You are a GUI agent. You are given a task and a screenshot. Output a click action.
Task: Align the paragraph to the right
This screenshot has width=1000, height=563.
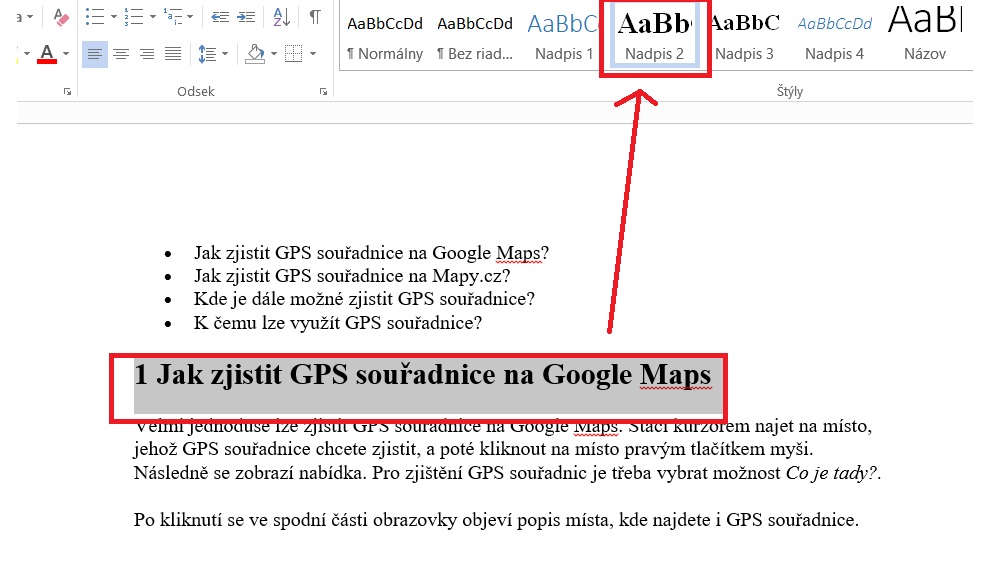tap(147, 54)
